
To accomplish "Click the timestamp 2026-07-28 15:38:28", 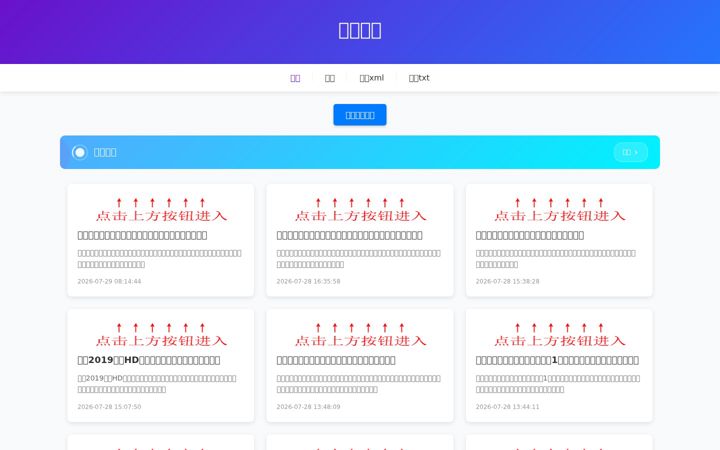I will [x=507, y=281].
